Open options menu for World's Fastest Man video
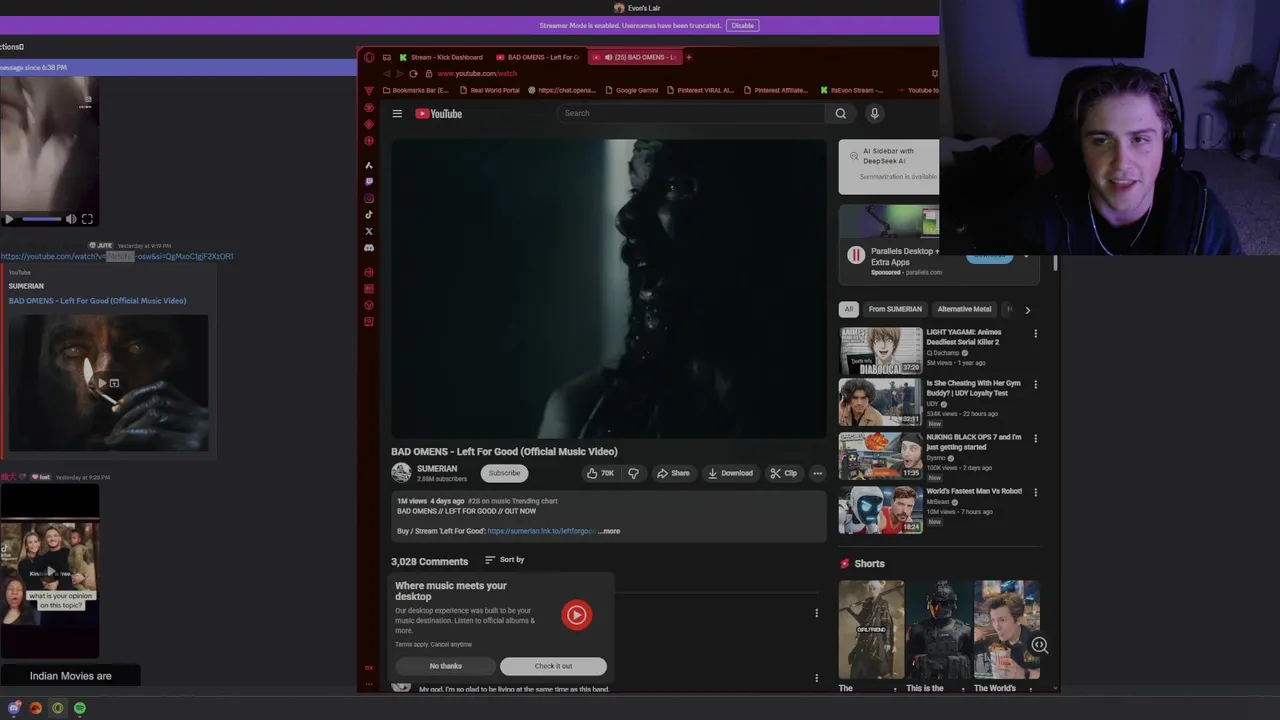This screenshot has width=1280, height=720. (x=1035, y=492)
